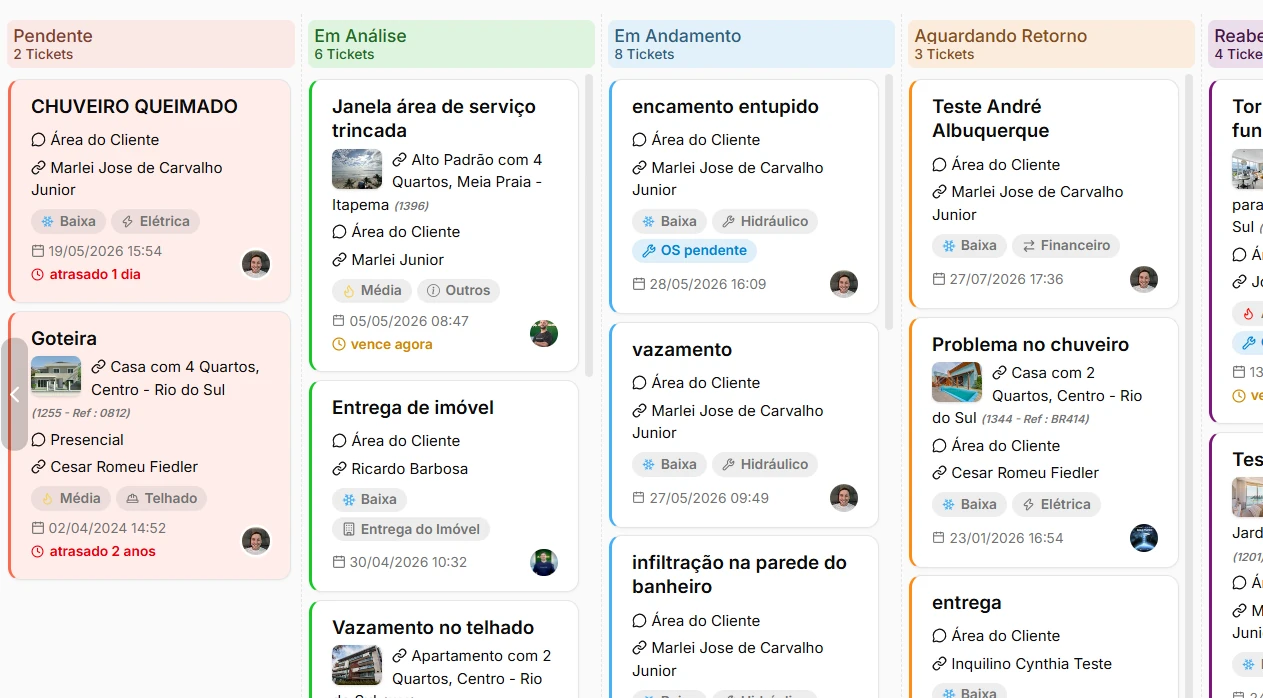Click the calendar icon by 02/04/2024 14:52

pos(38,528)
